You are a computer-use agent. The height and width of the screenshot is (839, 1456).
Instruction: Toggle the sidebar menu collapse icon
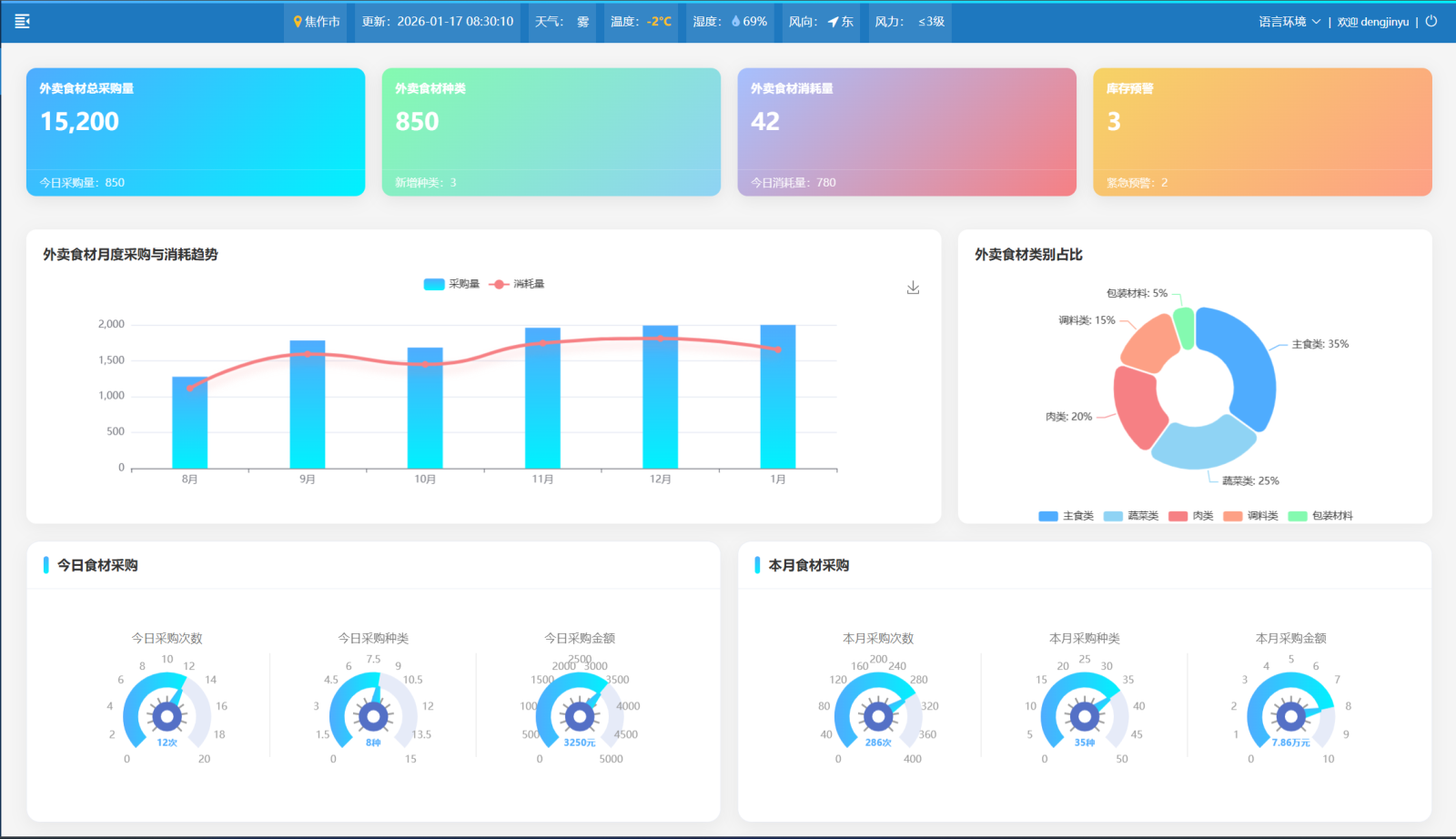click(23, 21)
